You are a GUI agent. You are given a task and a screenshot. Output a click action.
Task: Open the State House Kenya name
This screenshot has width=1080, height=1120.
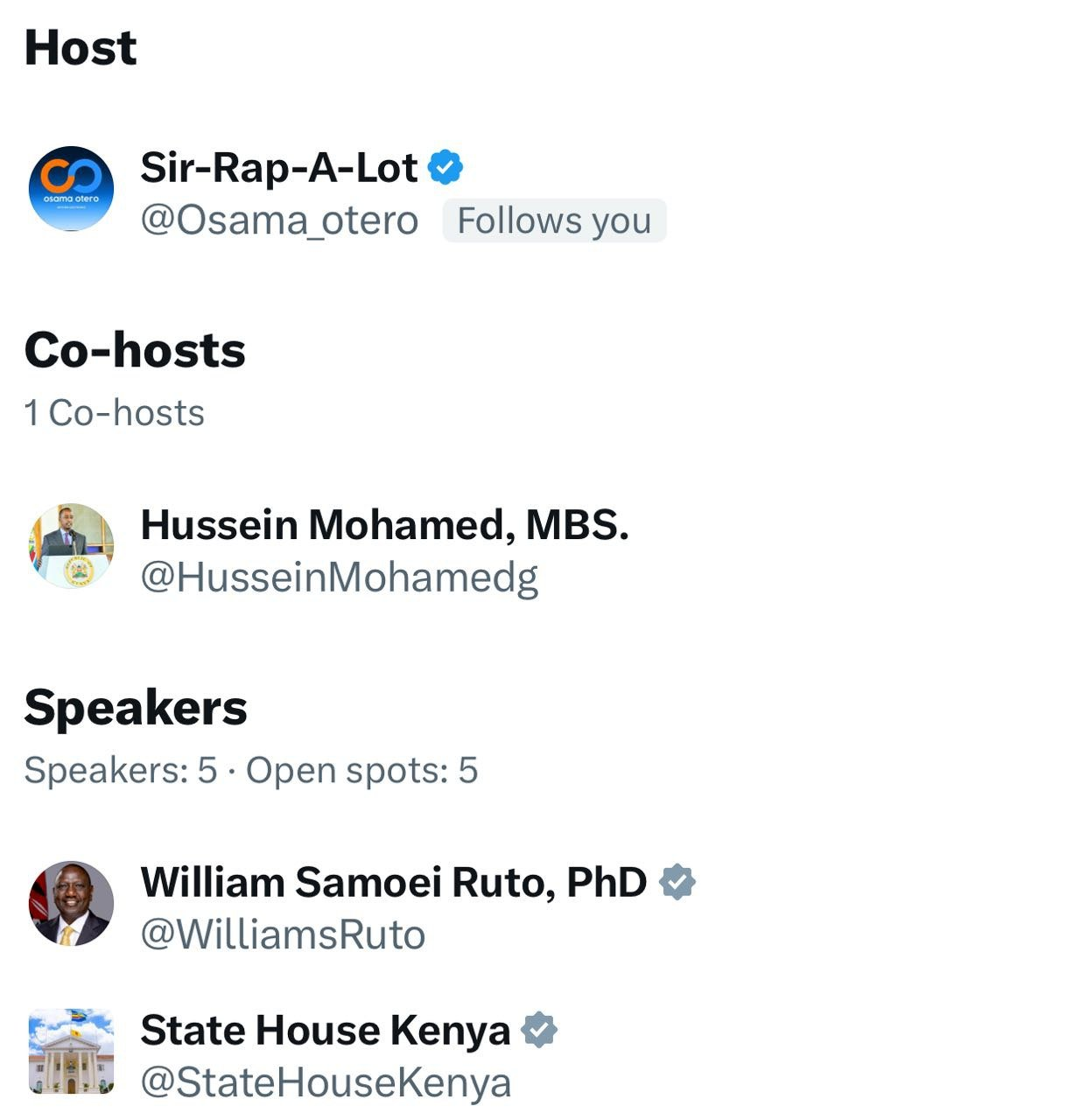tap(325, 1030)
